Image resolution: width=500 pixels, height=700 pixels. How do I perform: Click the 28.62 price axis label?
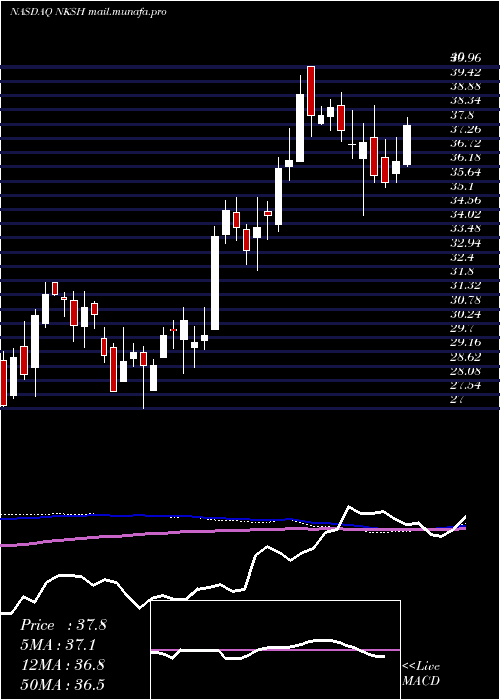pos(465,358)
